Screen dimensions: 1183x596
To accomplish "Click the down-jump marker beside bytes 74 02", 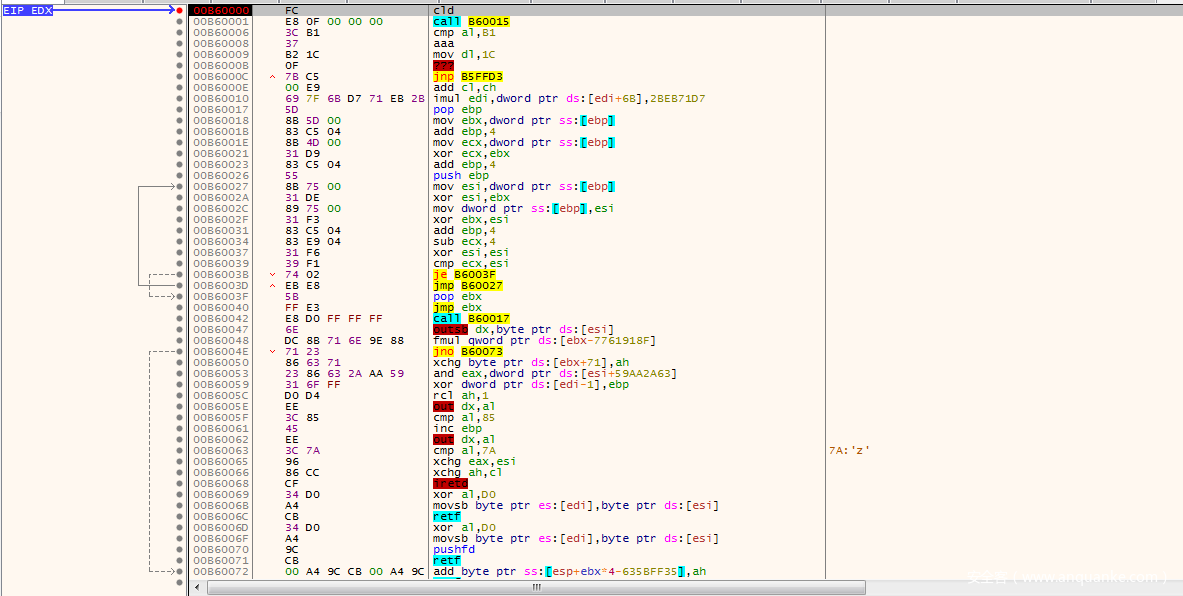I will (x=273, y=274).
